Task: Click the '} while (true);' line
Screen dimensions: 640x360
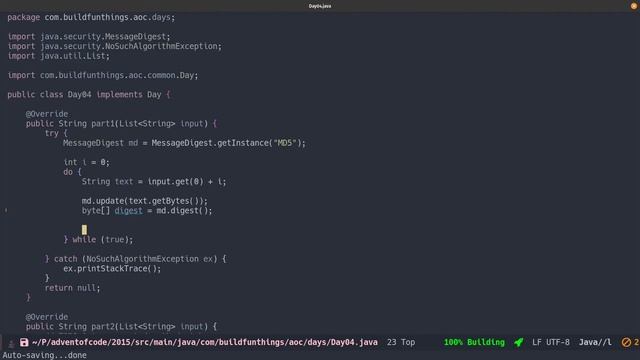Action: (x=98, y=240)
